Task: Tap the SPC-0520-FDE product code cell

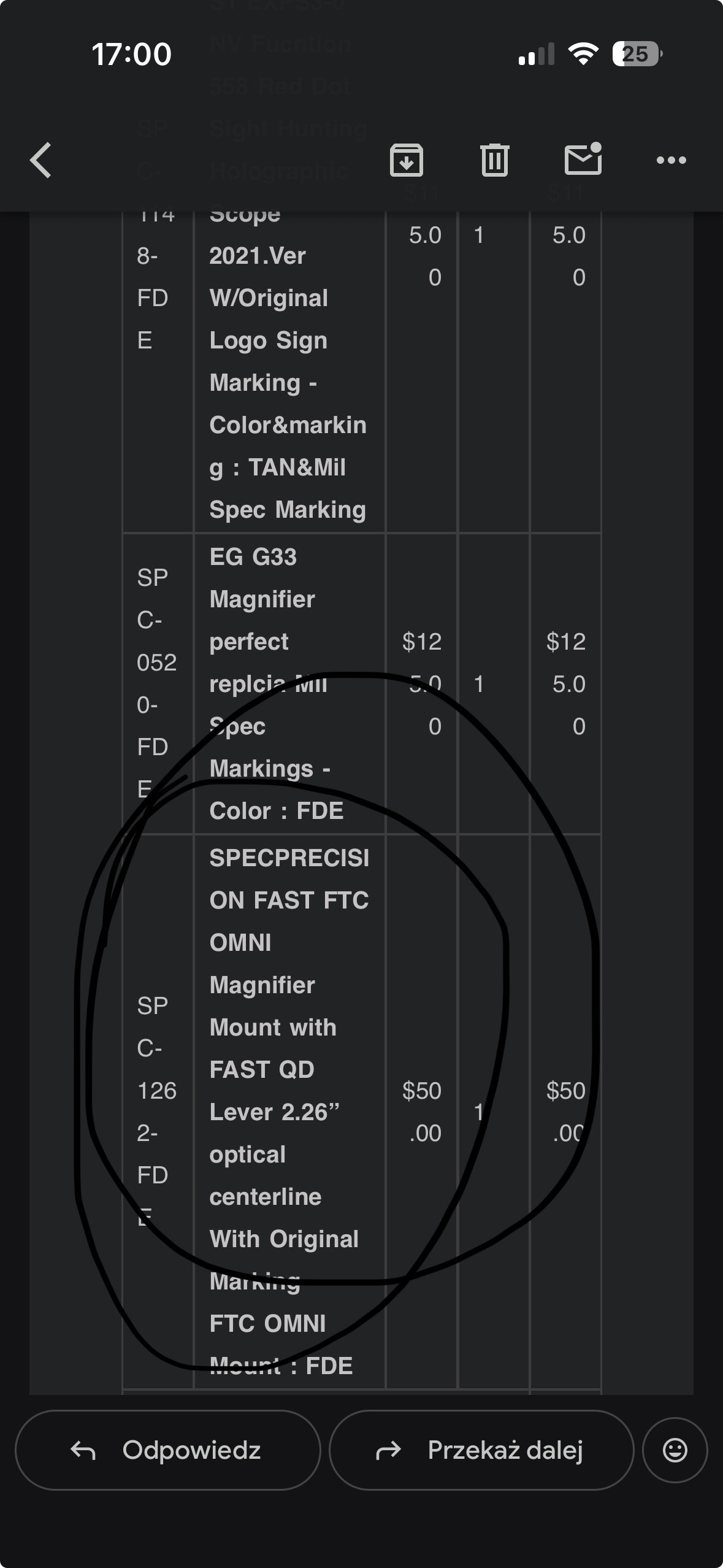Action: (x=157, y=683)
